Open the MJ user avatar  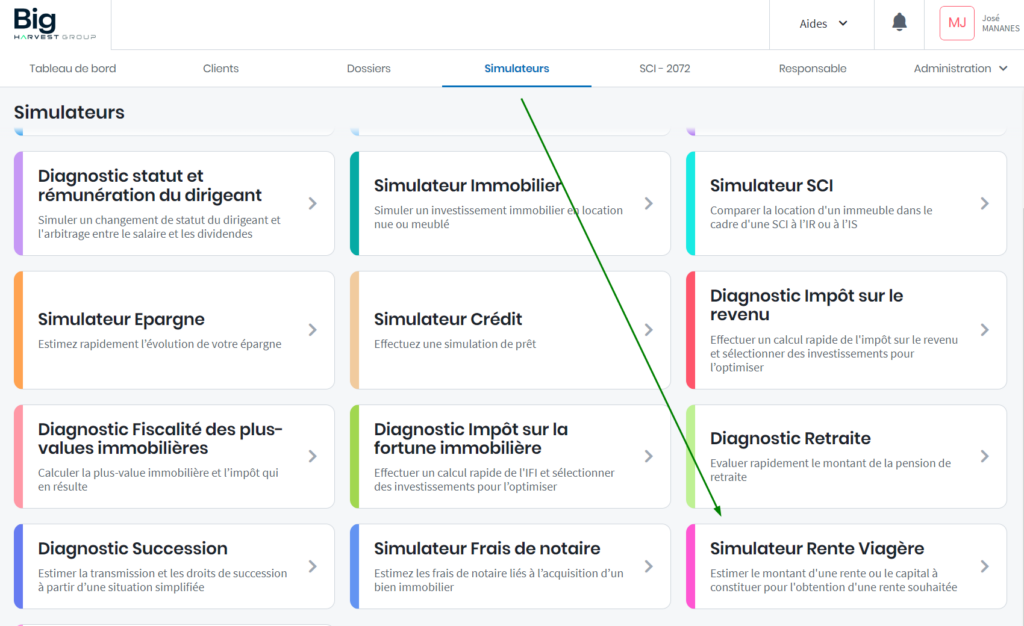(956, 23)
